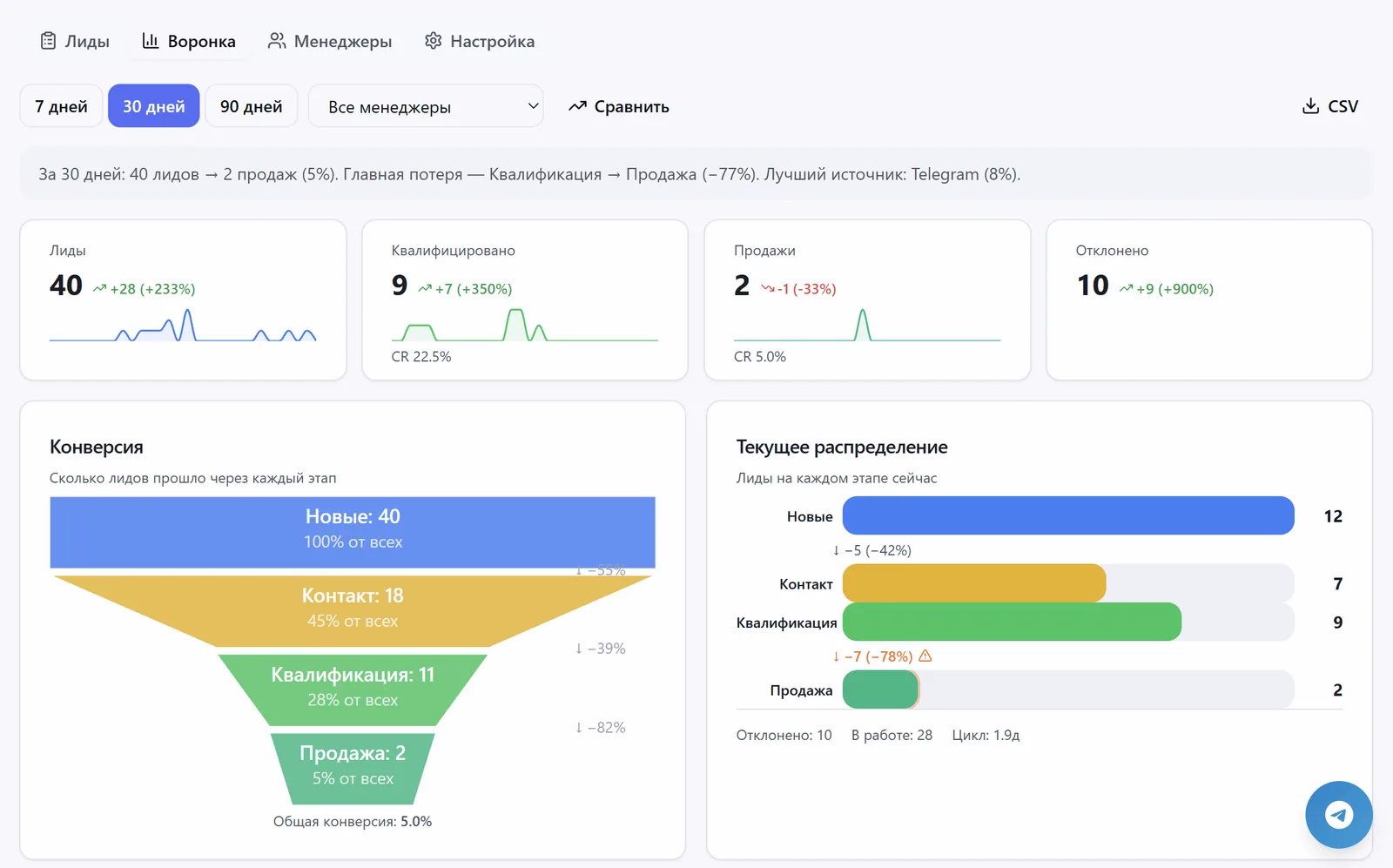Click the blue Новые: 40 funnel stage

pos(353,531)
